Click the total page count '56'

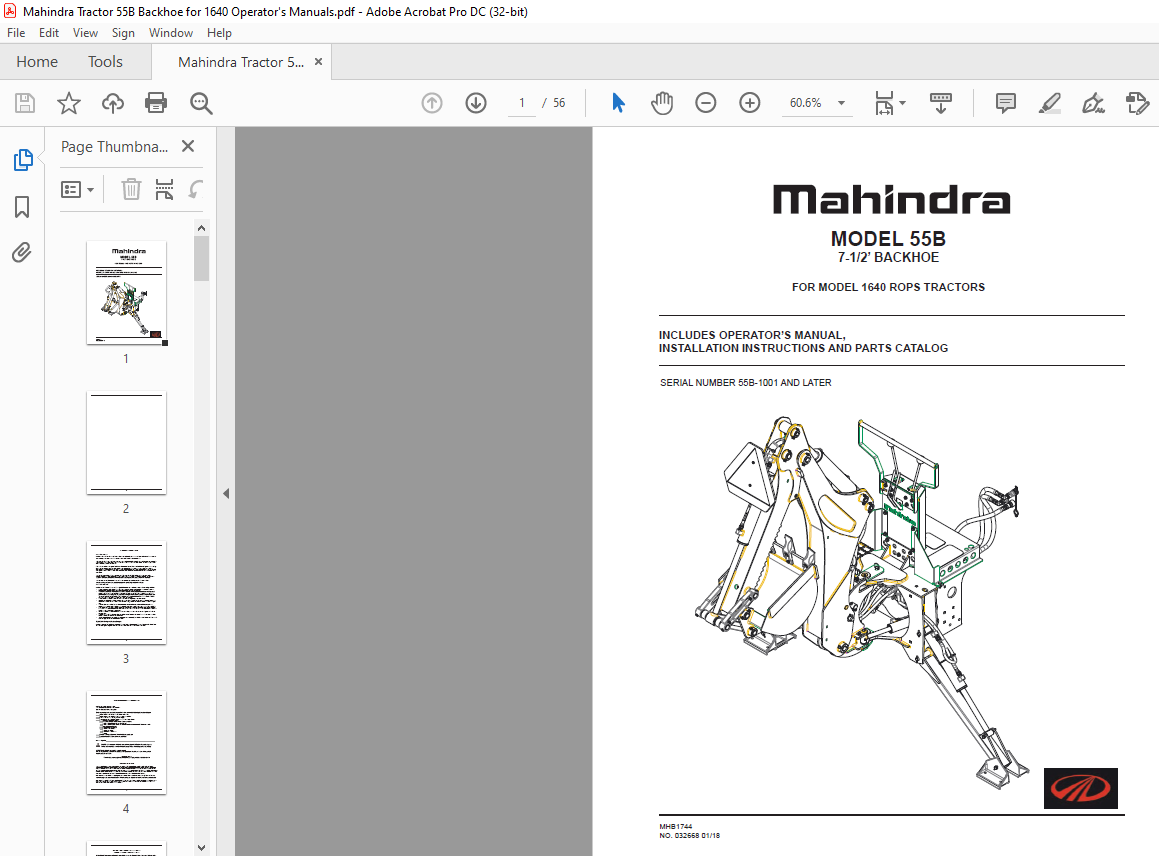click(x=559, y=103)
